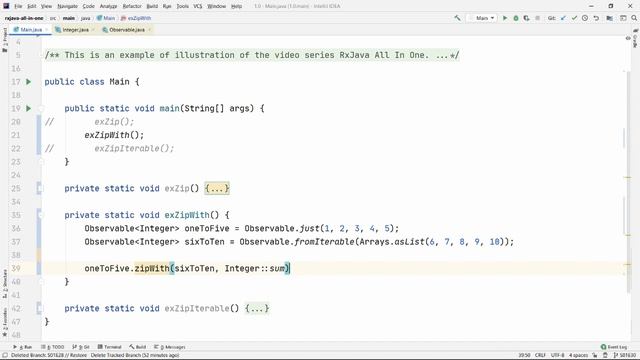Run Main with the green play button

(505, 18)
